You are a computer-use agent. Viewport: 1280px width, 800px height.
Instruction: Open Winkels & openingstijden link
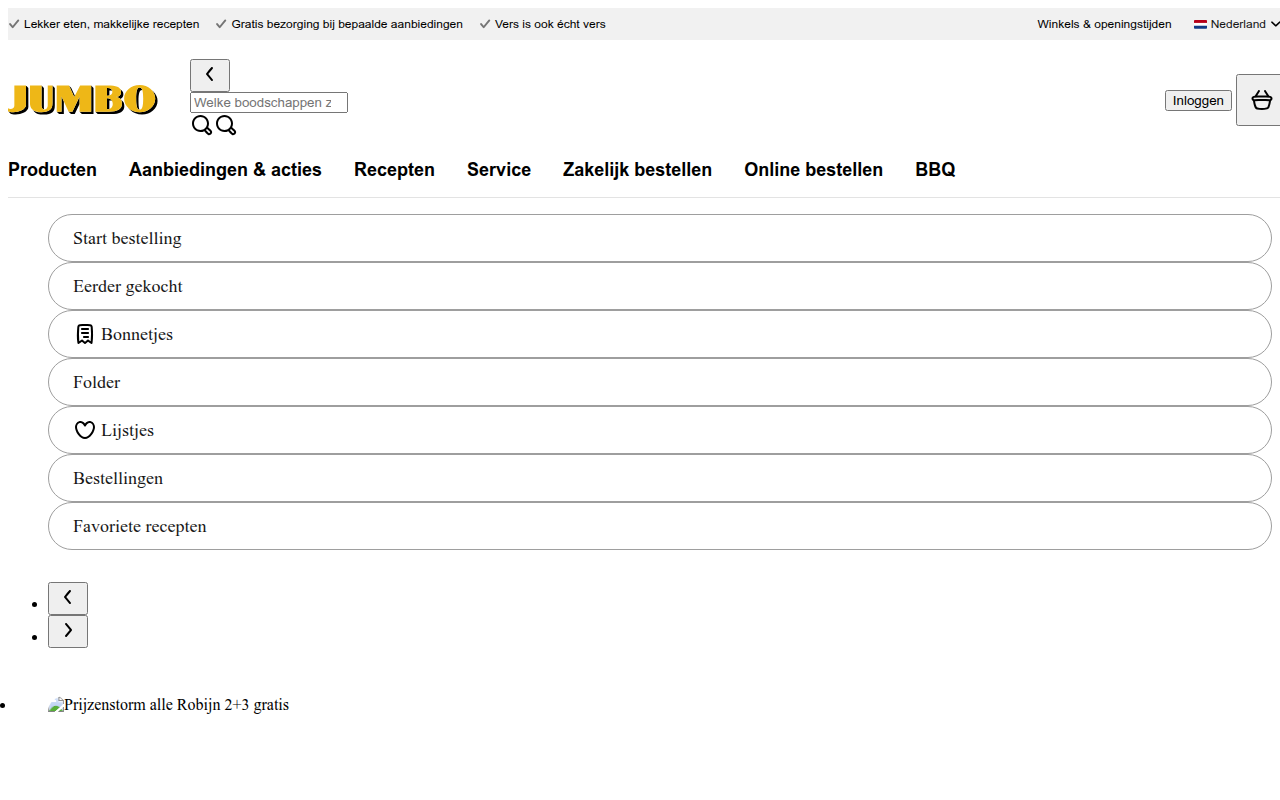1104,24
